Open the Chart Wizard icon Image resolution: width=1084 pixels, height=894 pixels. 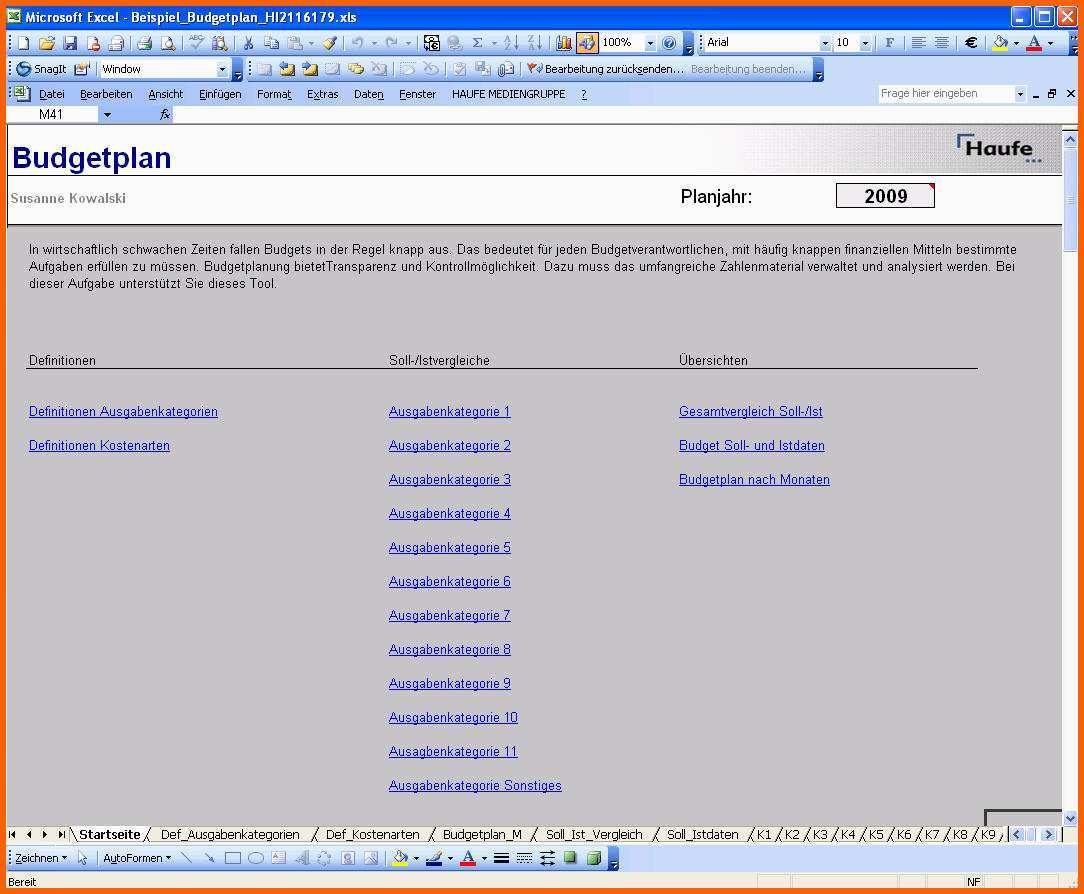click(563, 43)
